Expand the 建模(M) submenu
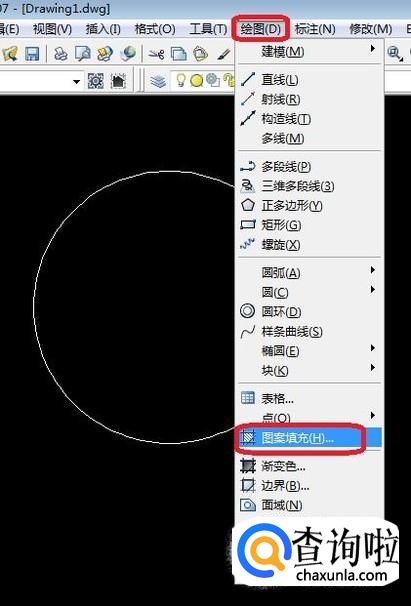This screenshot has height=606, width=411. pos(309,51)
